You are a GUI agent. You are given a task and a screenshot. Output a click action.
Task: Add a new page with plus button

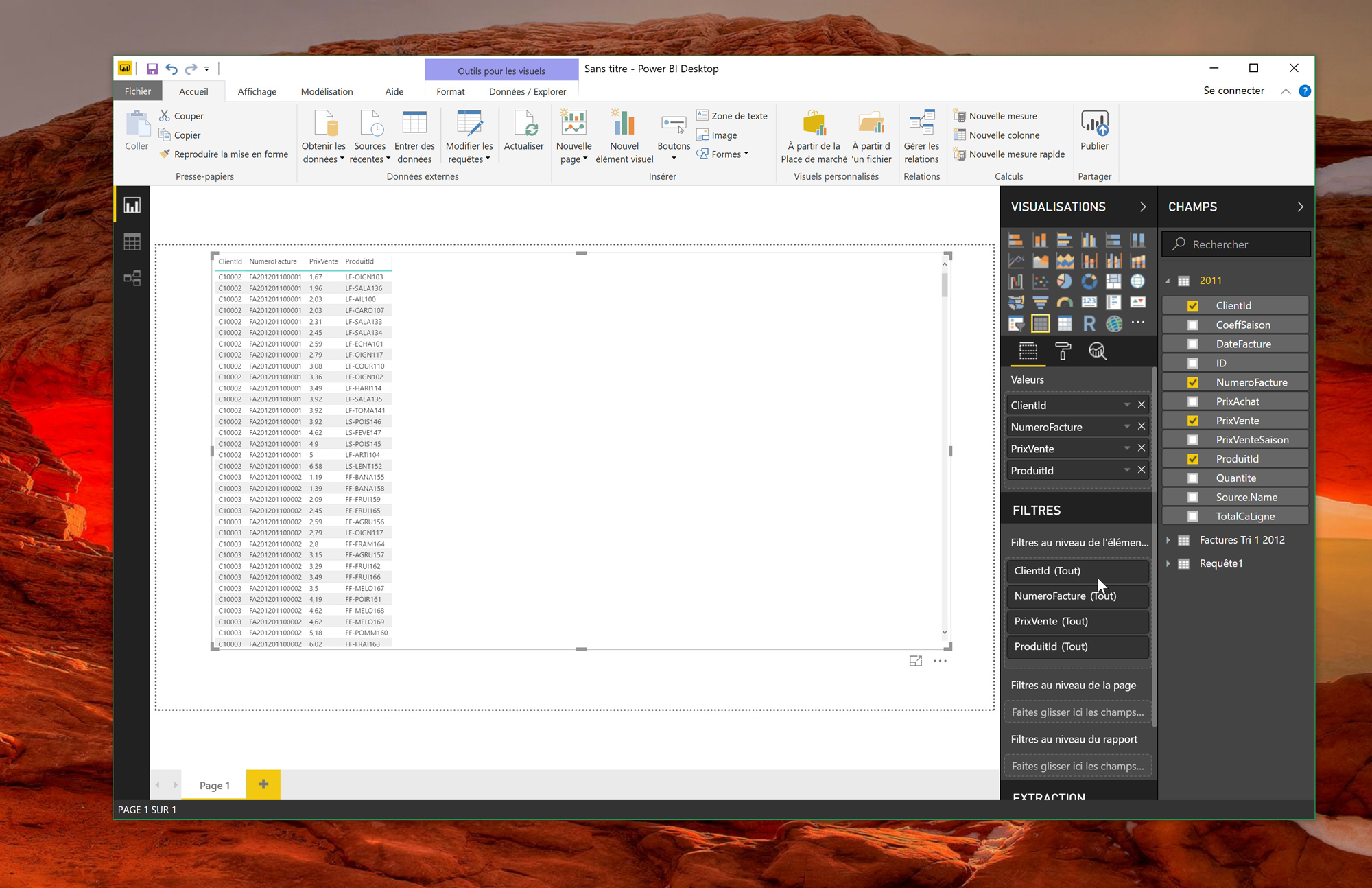pyautogui.click(x=263, y=784)
